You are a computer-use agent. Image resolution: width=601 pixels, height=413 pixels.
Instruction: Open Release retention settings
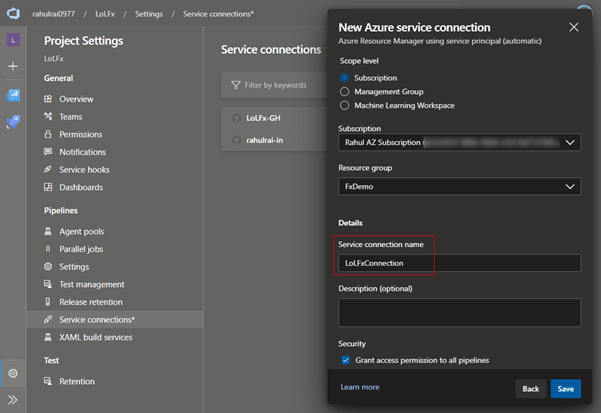coord(91,302)
